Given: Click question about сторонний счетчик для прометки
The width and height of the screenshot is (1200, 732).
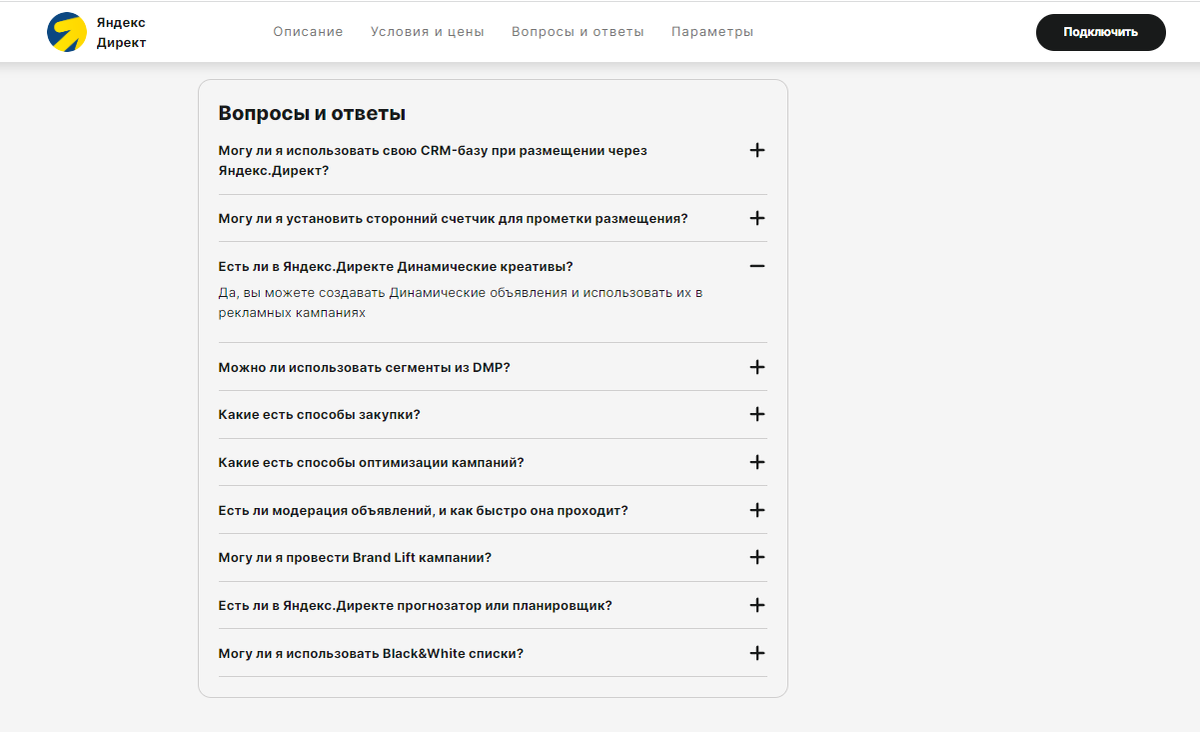Looking at the screenshot, I should point(453,218).
